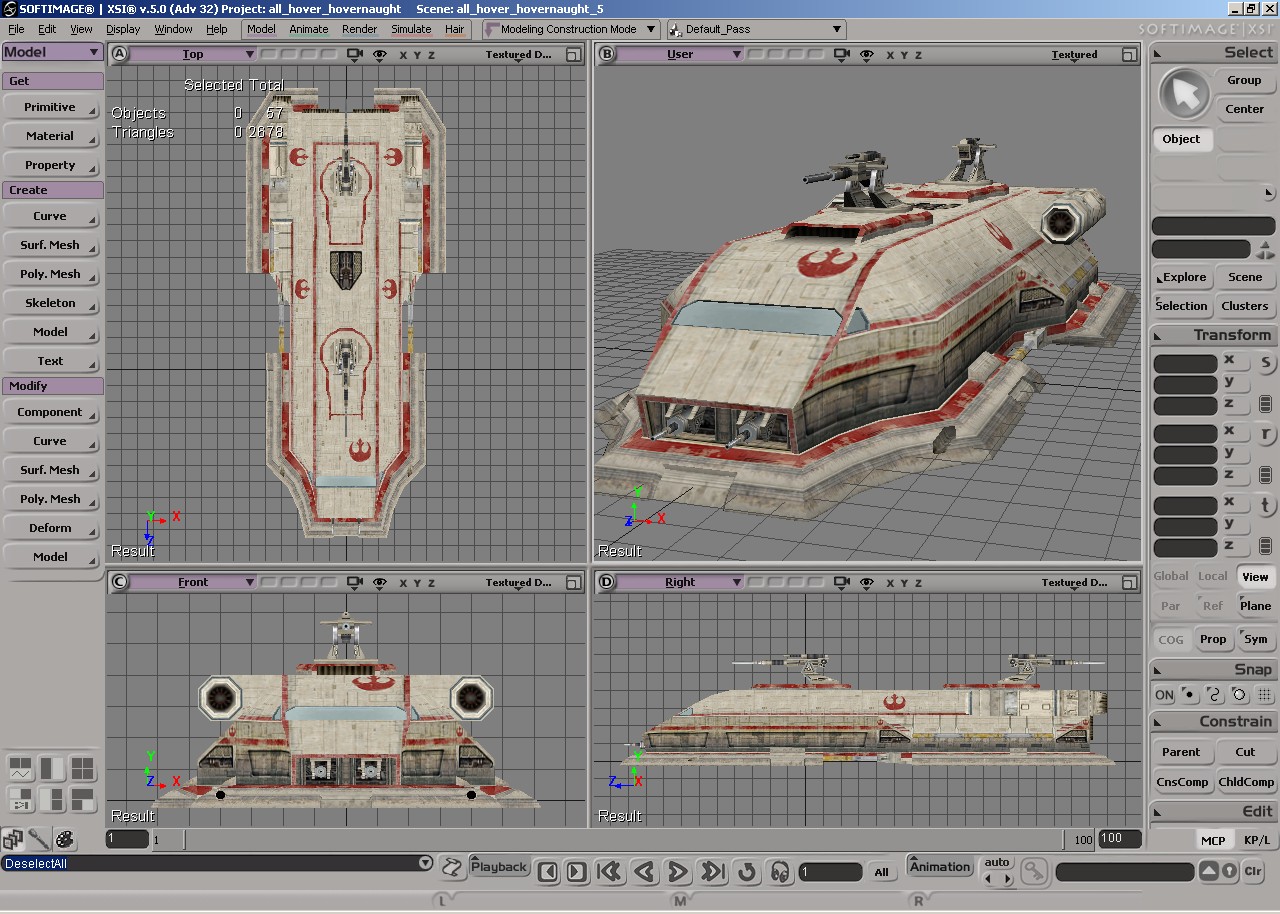Viewport: 1280px width, 914px height.
Task: Click the current frame input field in playback
Action: coord(830,872)
